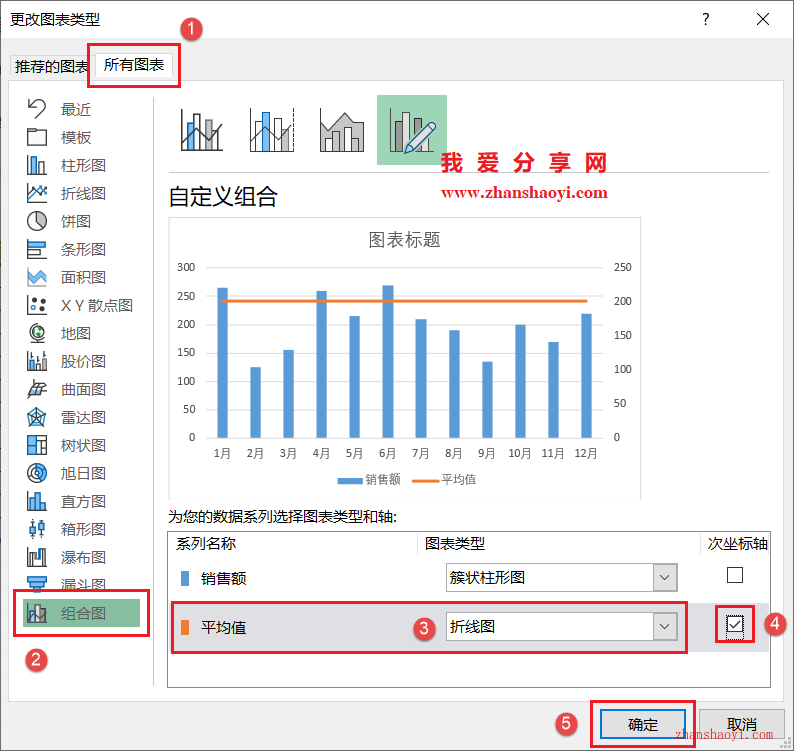794x751 pixels.
Task: Choose the Column chart (柱形图) icon
Action: (x=36, y=165)
